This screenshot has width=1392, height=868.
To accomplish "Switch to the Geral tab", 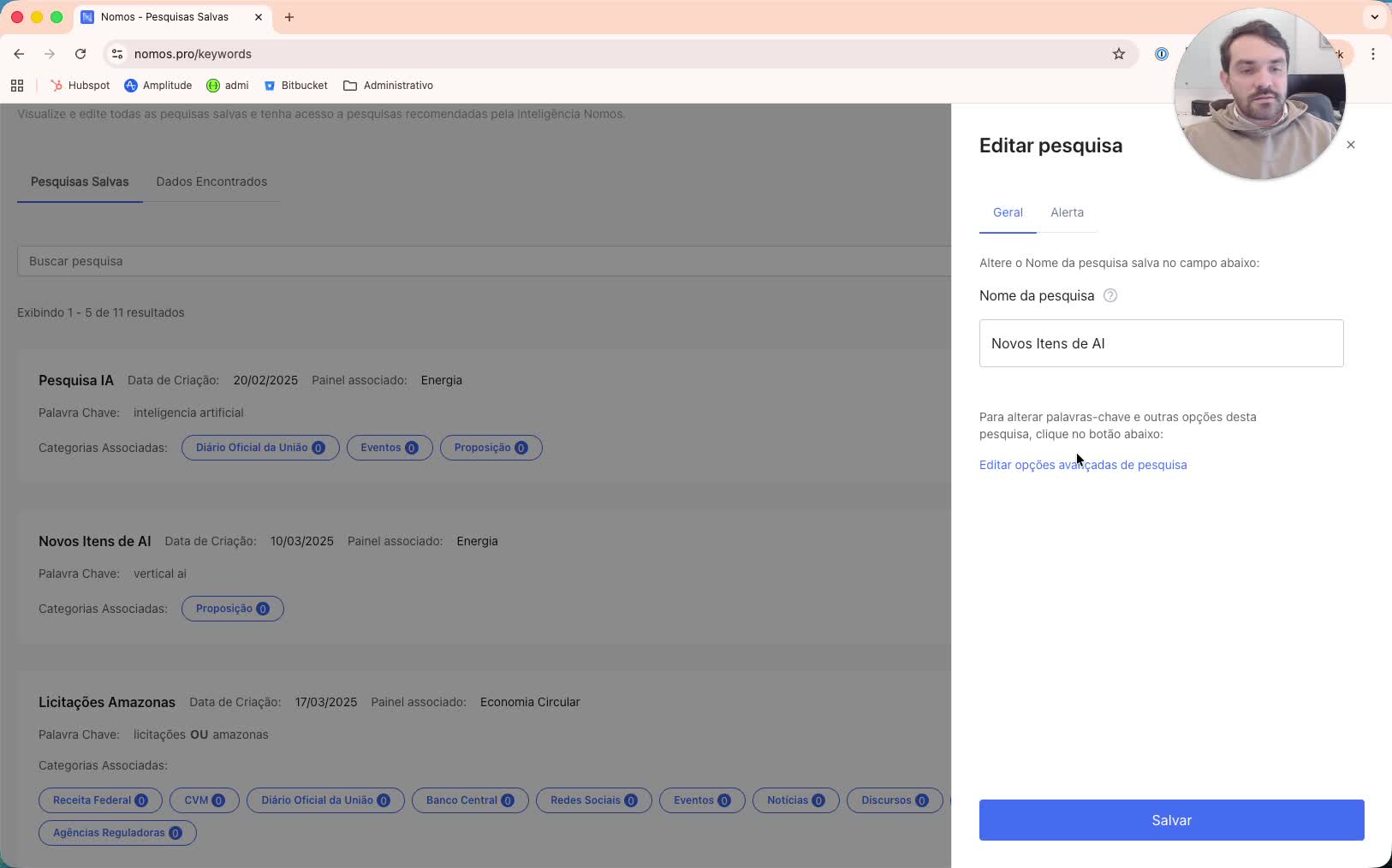I will 1008,212.
